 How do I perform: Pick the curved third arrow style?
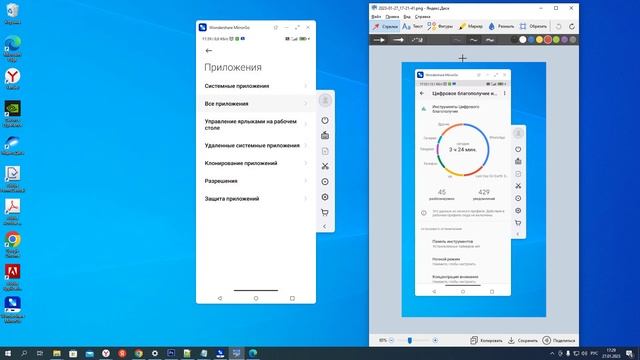417,40
